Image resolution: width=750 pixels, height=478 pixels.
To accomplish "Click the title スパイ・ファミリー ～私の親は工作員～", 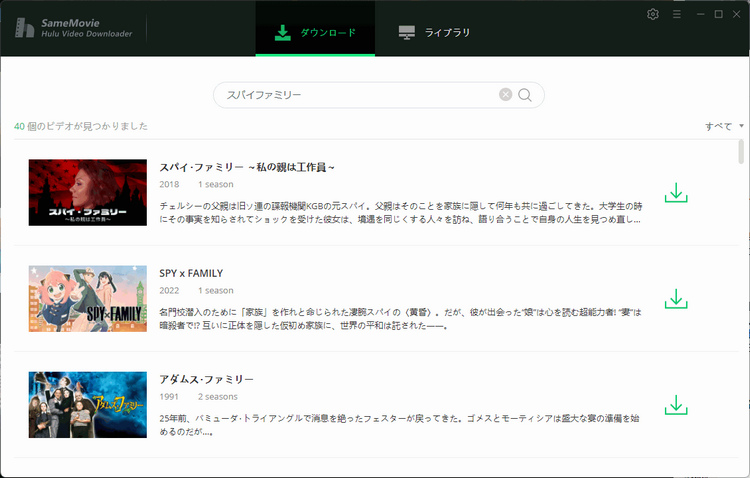I will (x=247, y=167).
